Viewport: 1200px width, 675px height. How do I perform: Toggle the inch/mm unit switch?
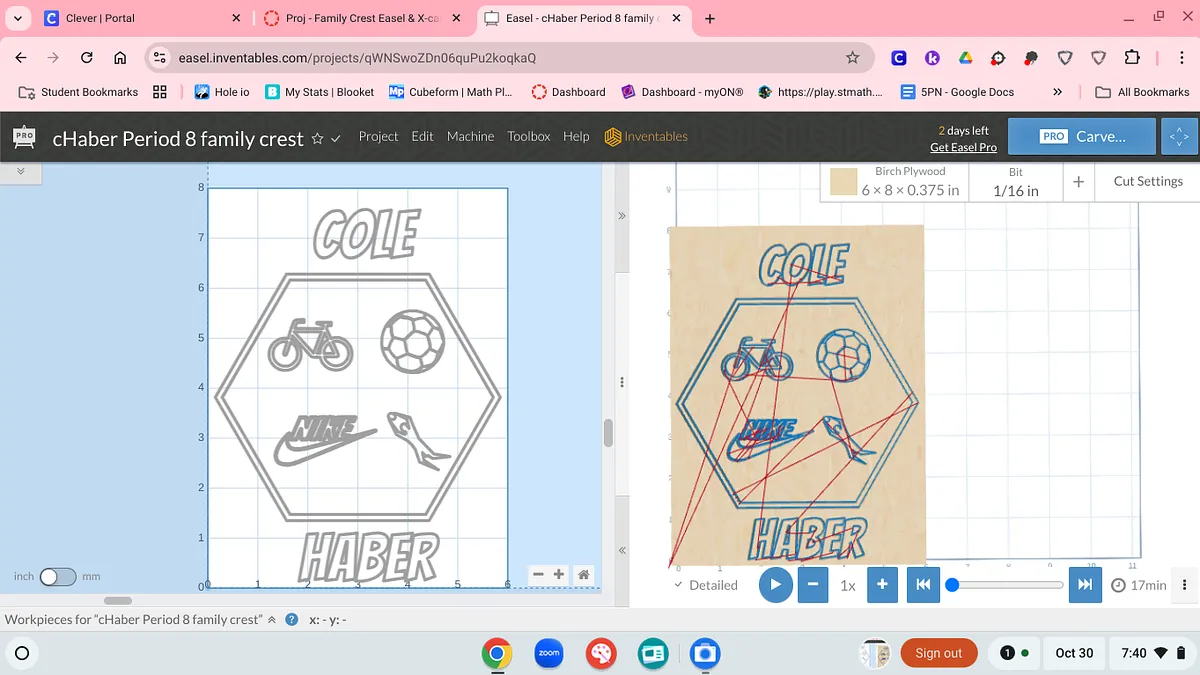click(x=57, y=577)
